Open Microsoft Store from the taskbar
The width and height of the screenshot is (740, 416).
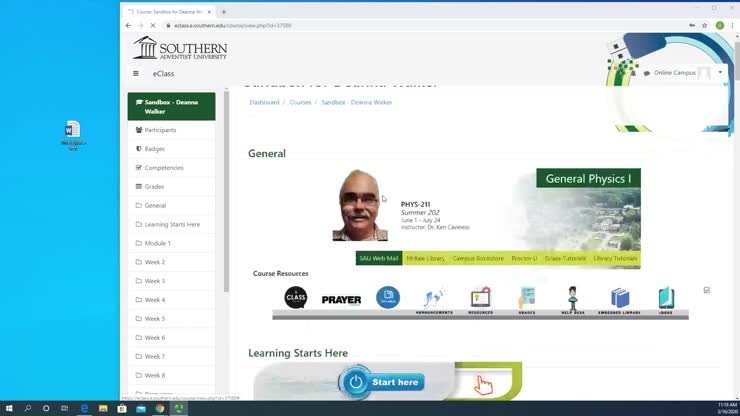[122, 408]
